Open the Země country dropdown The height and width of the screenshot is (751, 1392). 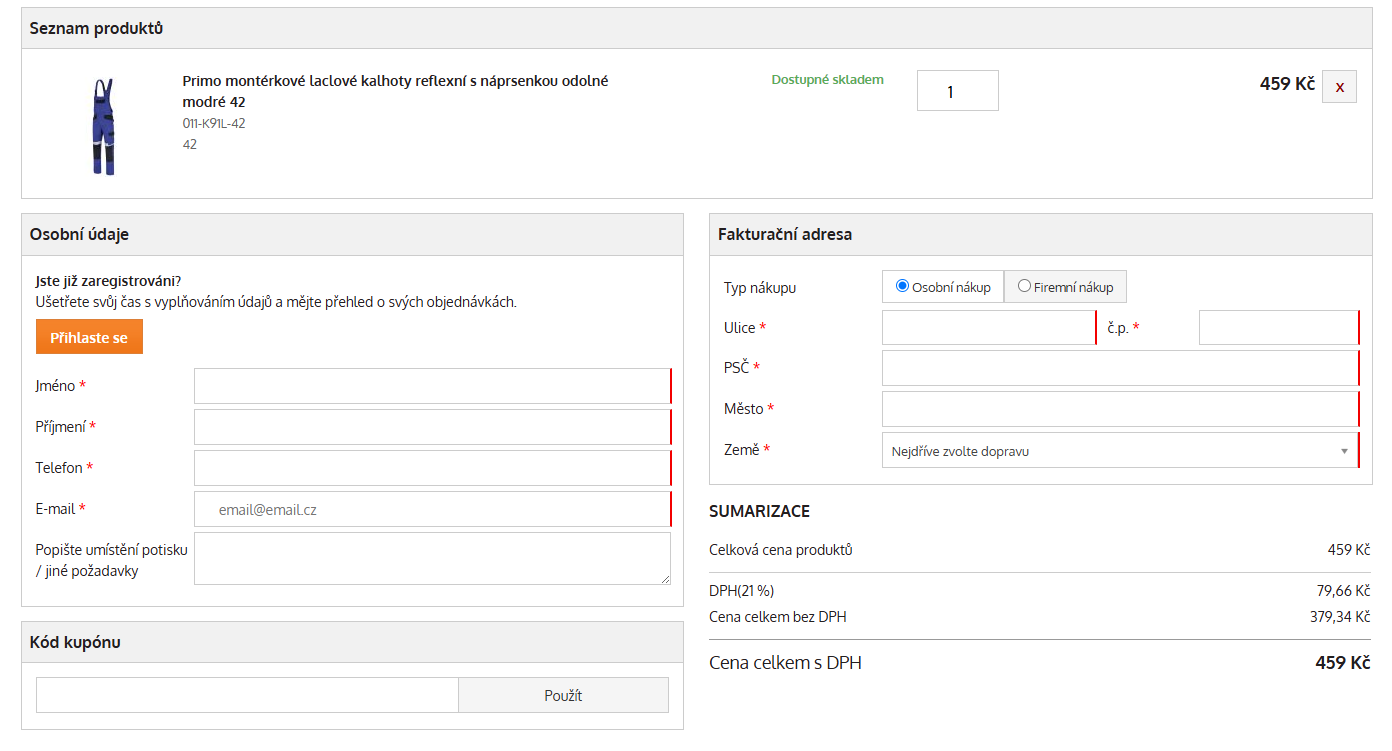click(x=1119, y=451)
